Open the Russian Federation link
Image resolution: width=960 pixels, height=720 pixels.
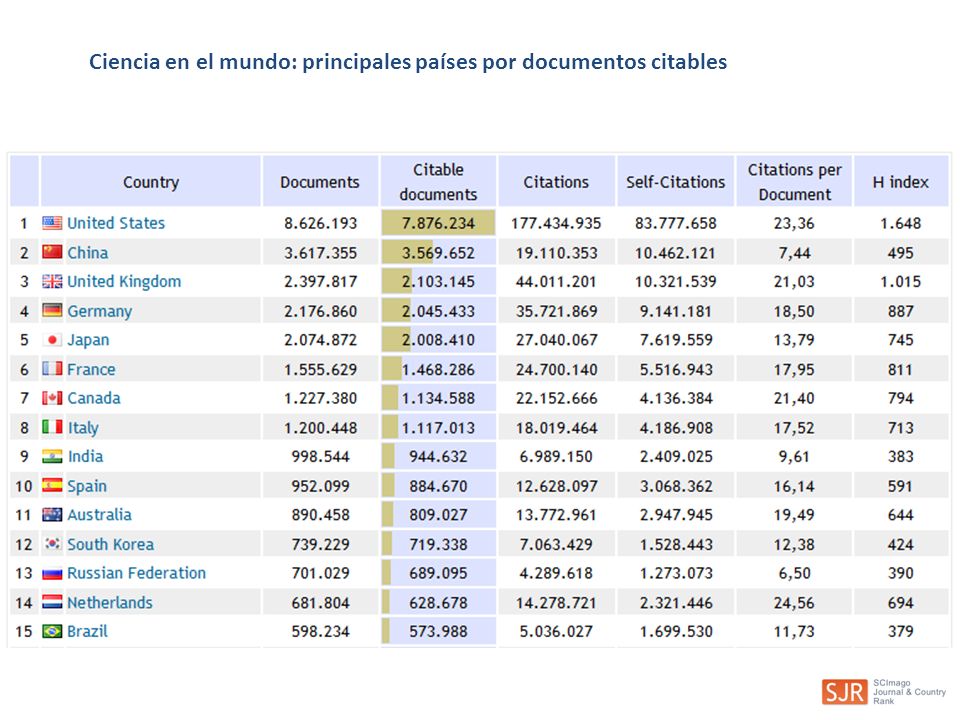137,573
